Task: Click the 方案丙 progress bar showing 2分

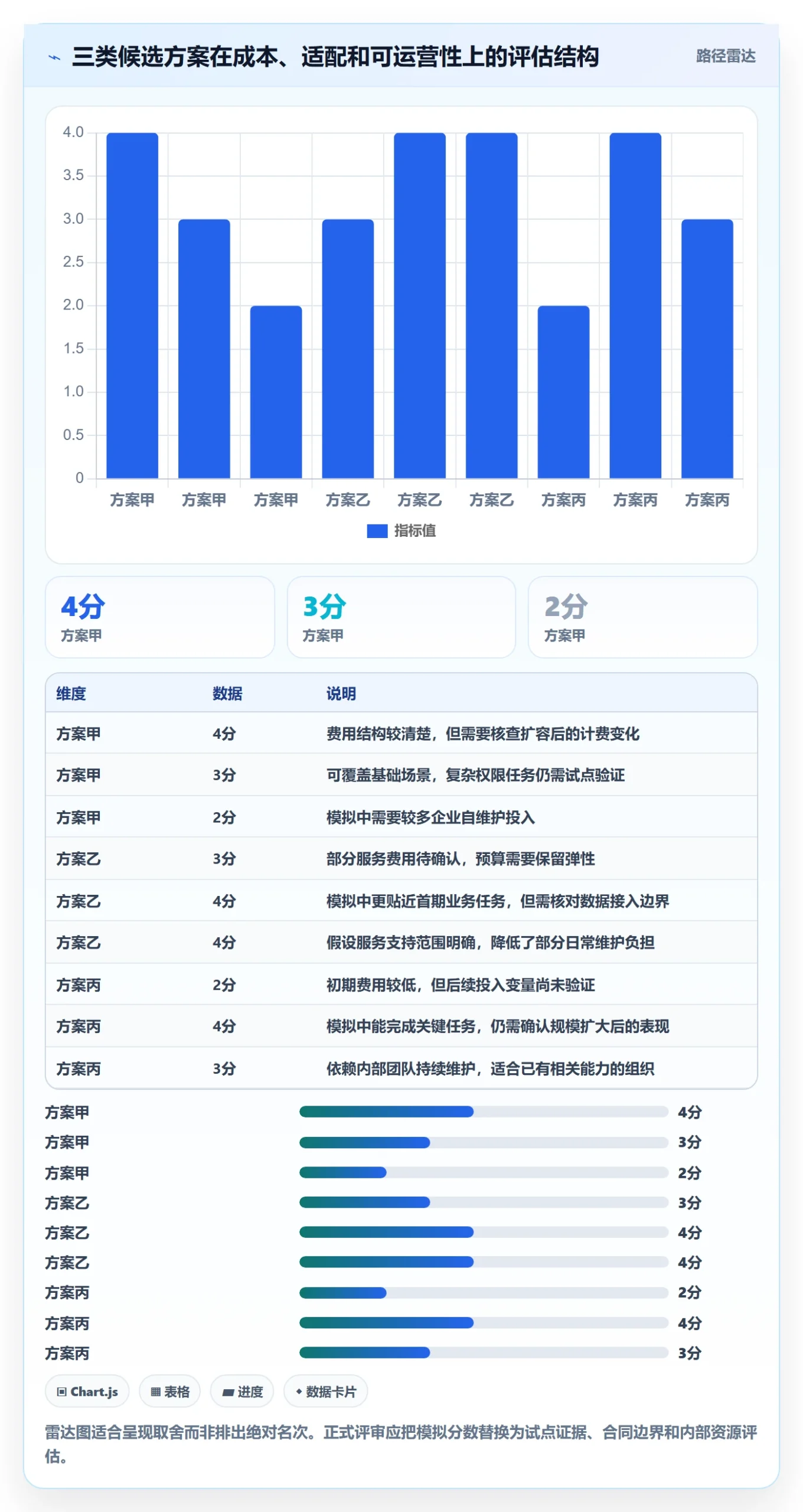Action: tap(484, 1293)
